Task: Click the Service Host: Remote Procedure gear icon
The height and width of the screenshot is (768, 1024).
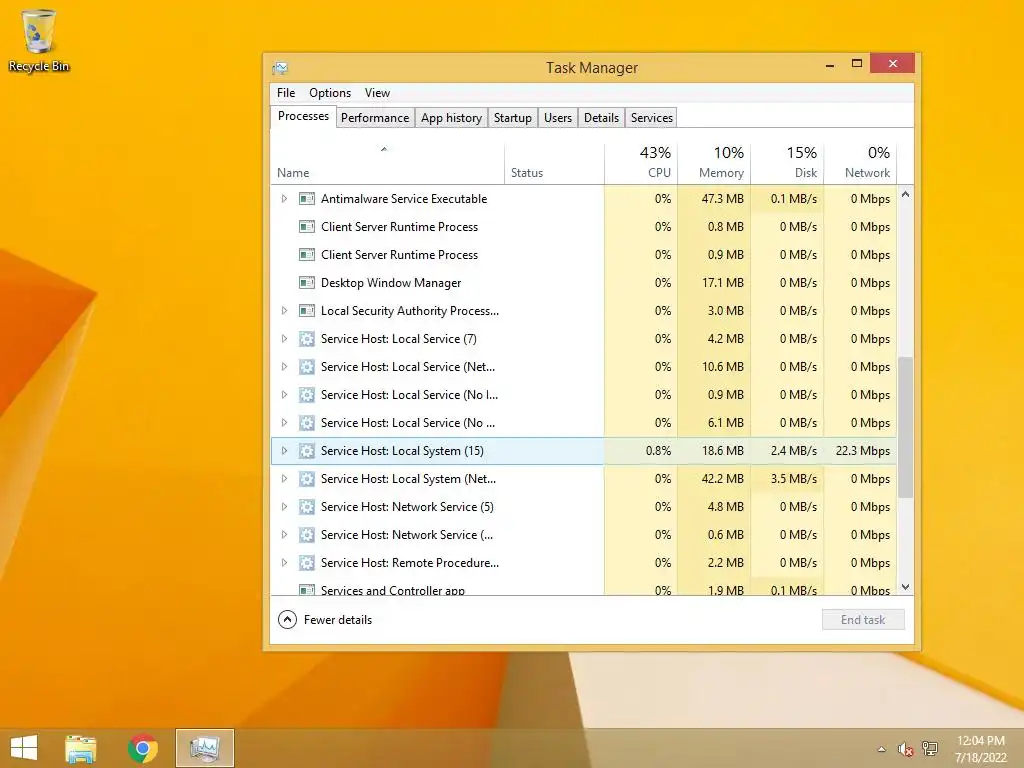Action: [x=306, y=563]
